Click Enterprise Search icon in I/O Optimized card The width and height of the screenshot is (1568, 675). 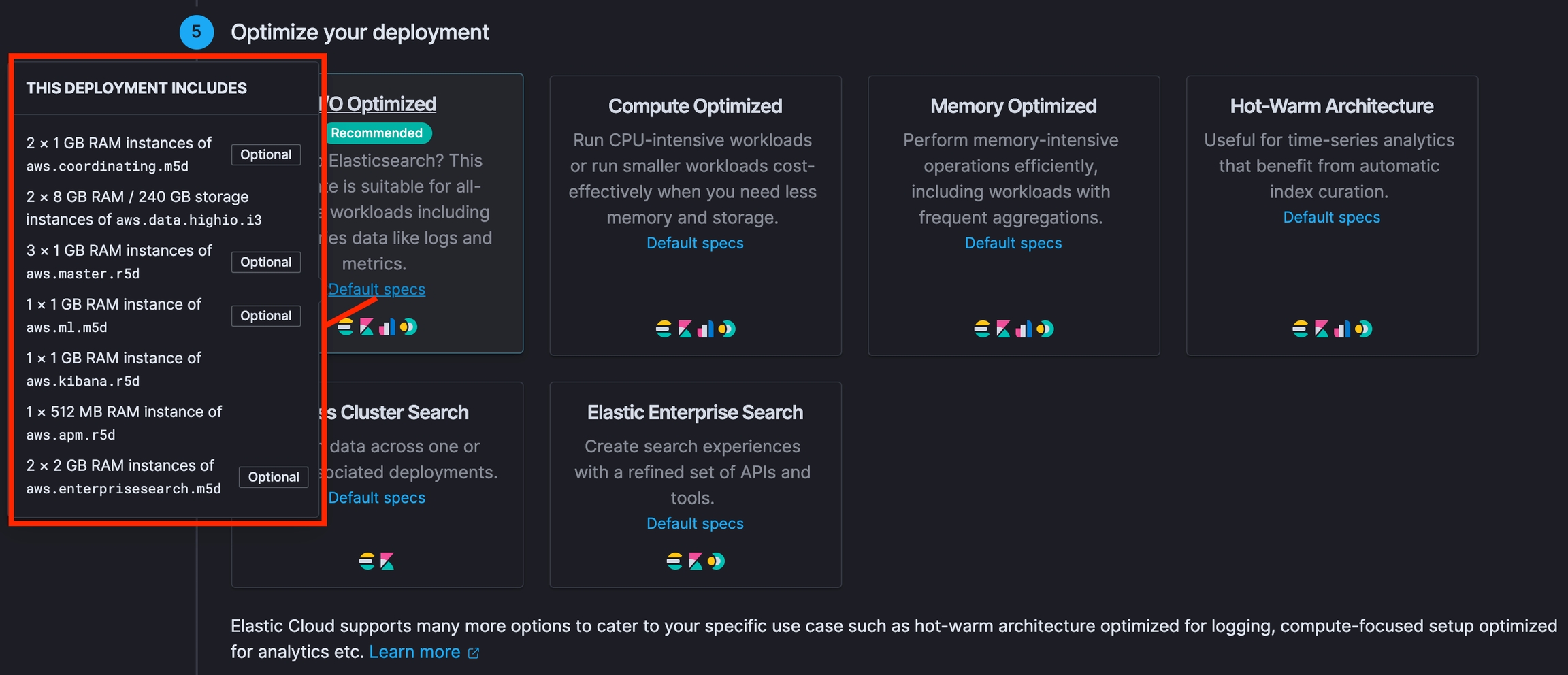408,327
